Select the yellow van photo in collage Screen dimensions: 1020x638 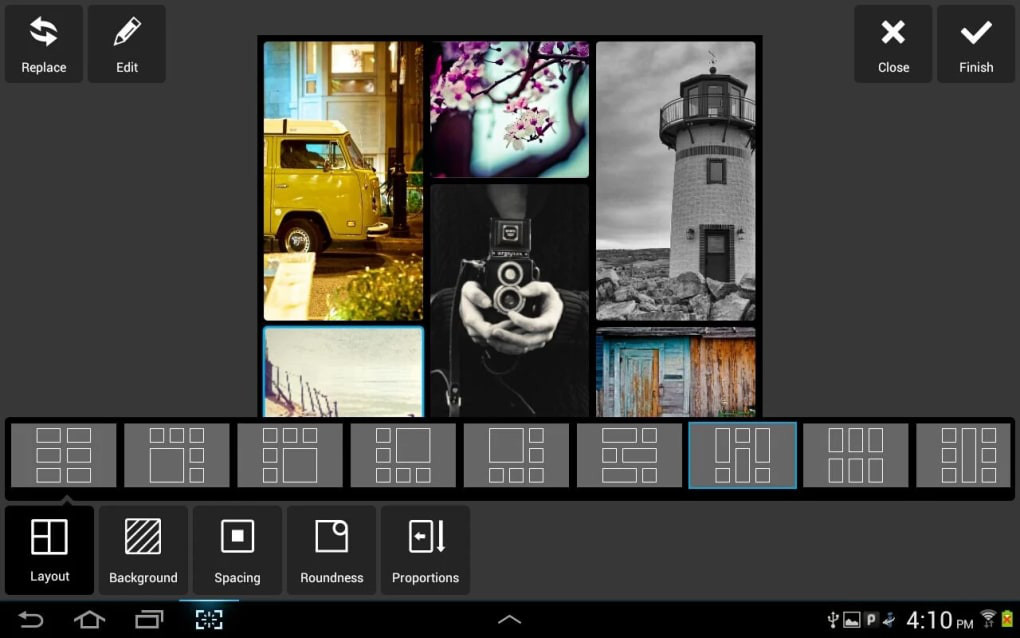(x=343, y=181)
